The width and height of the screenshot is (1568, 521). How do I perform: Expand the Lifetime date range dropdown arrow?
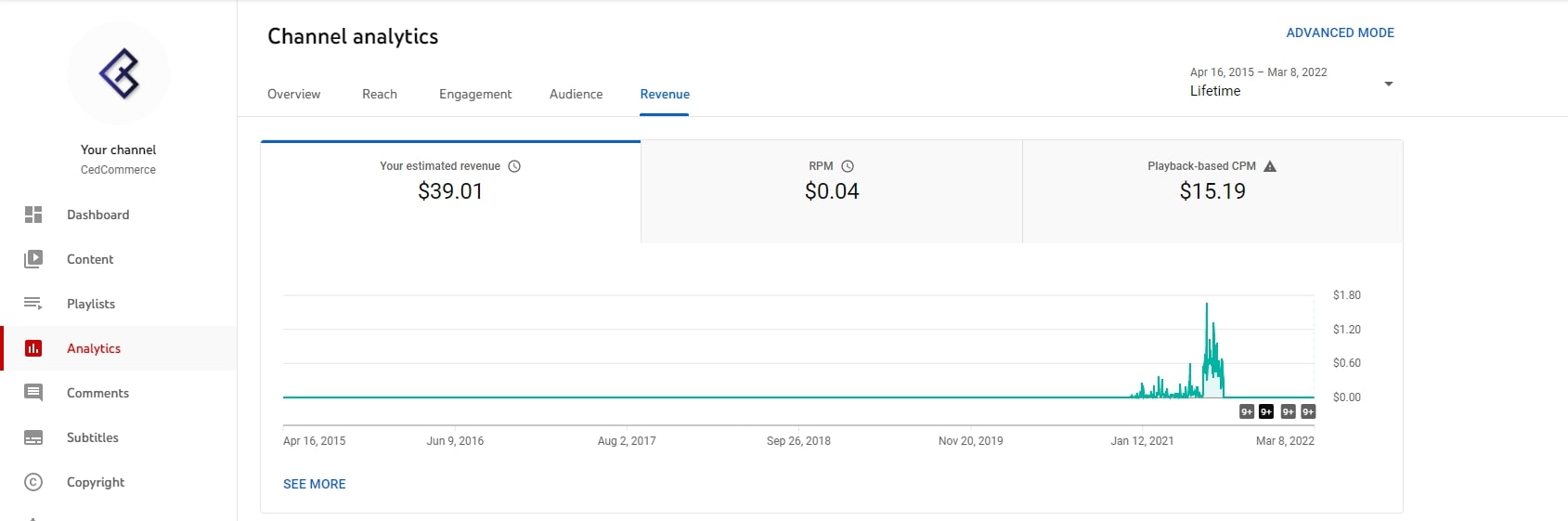1389,84
